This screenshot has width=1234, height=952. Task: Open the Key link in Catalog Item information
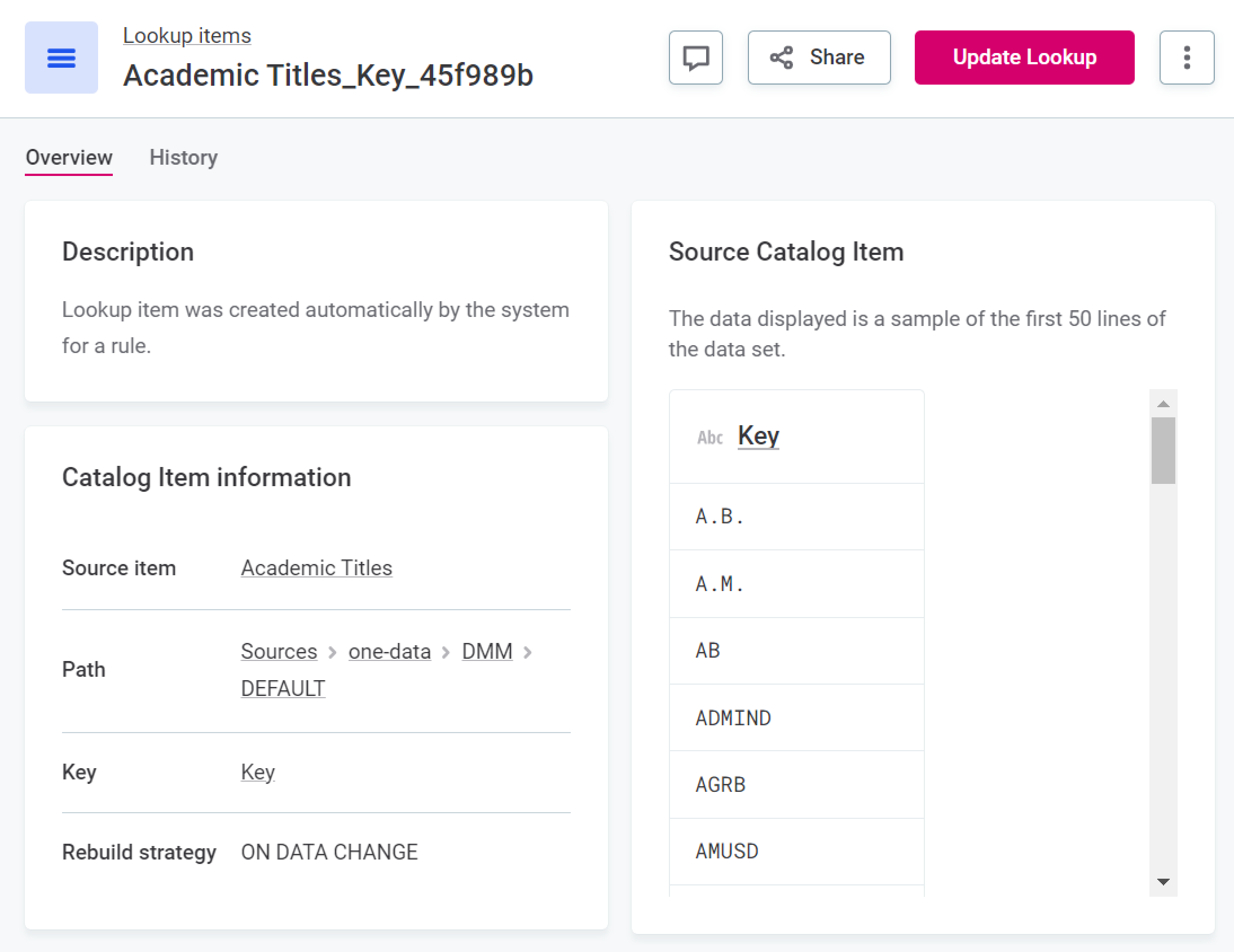tap(257, 772)
